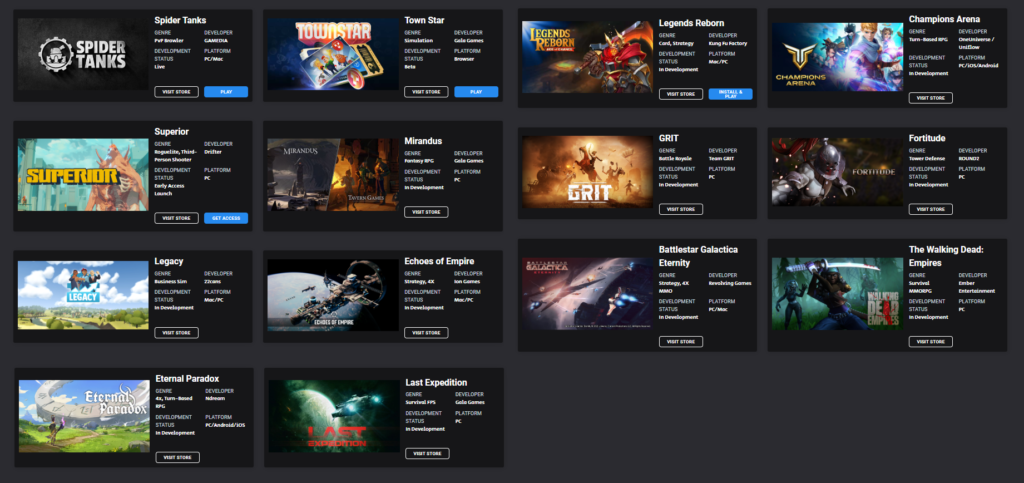Click the Kung Fu Factory developer name

[x=728, y=43]
